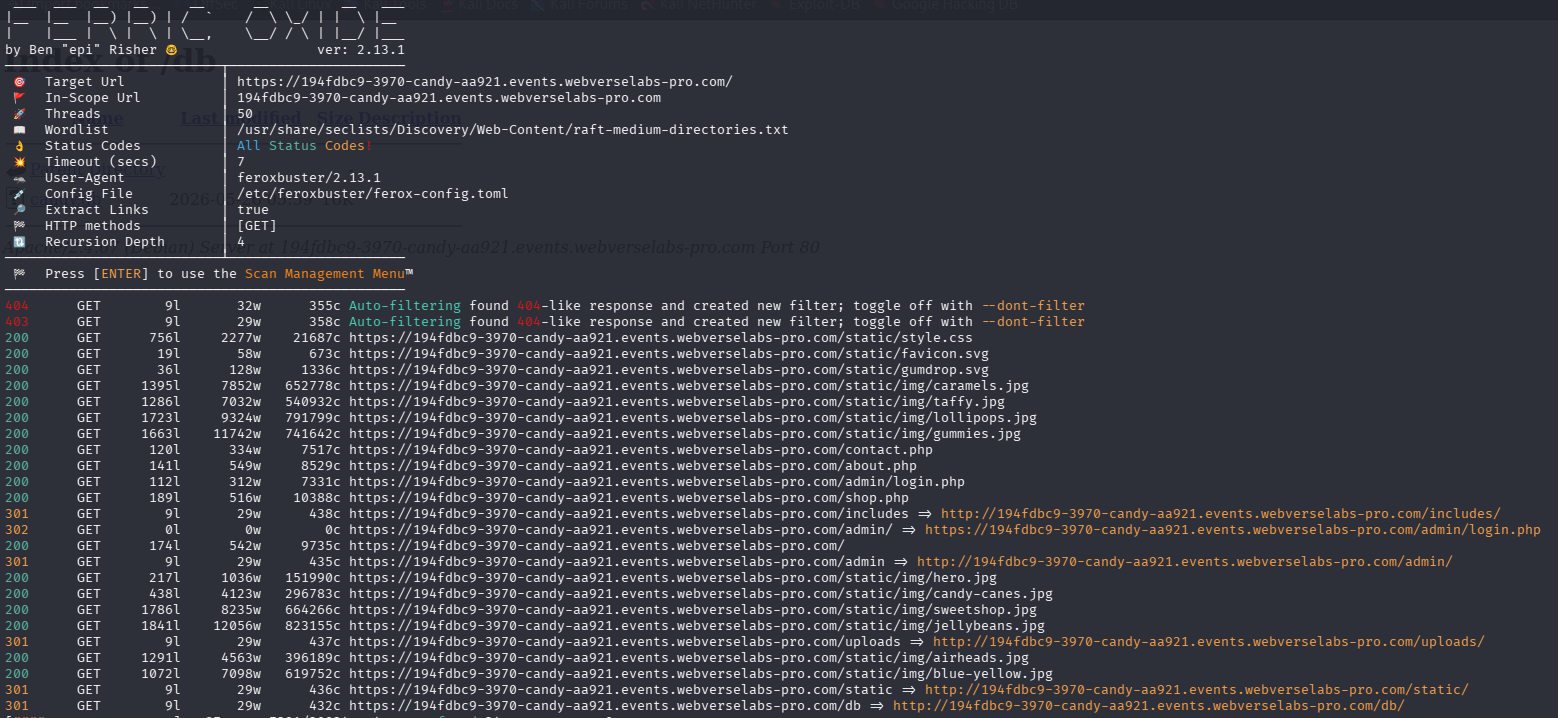Click the /static/style.css result URL
This screenshot has height=718, width=1558.
(x=661, y=338)
